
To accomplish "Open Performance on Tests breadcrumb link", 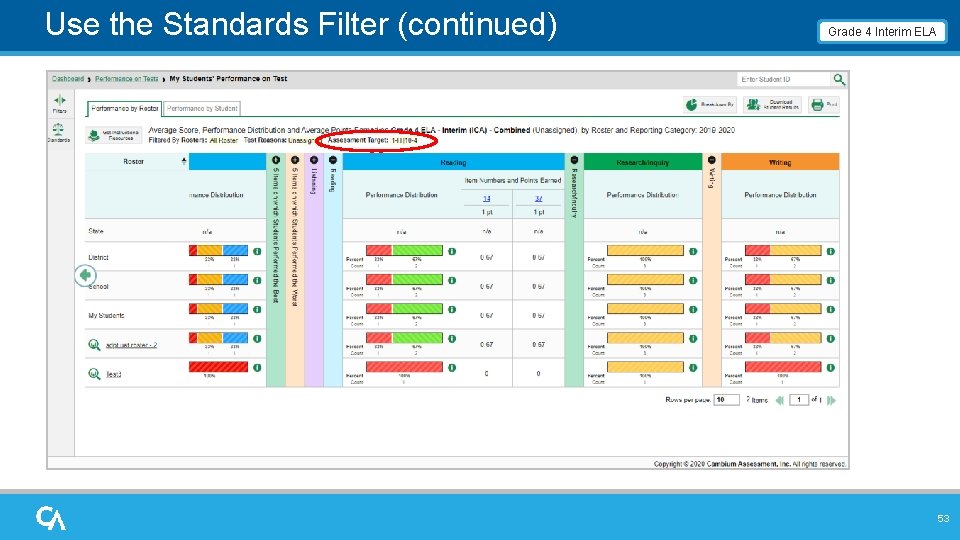I will coord(127,78).
